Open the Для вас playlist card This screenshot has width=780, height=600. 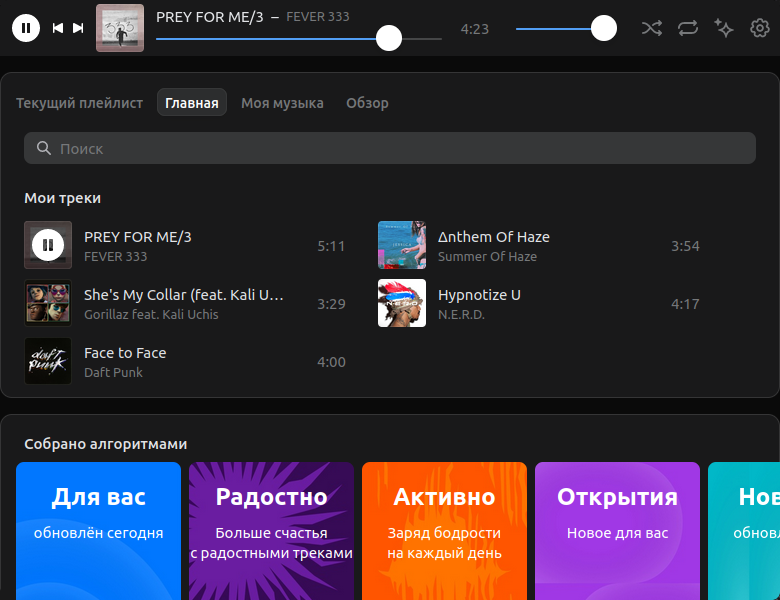(98, 531)
